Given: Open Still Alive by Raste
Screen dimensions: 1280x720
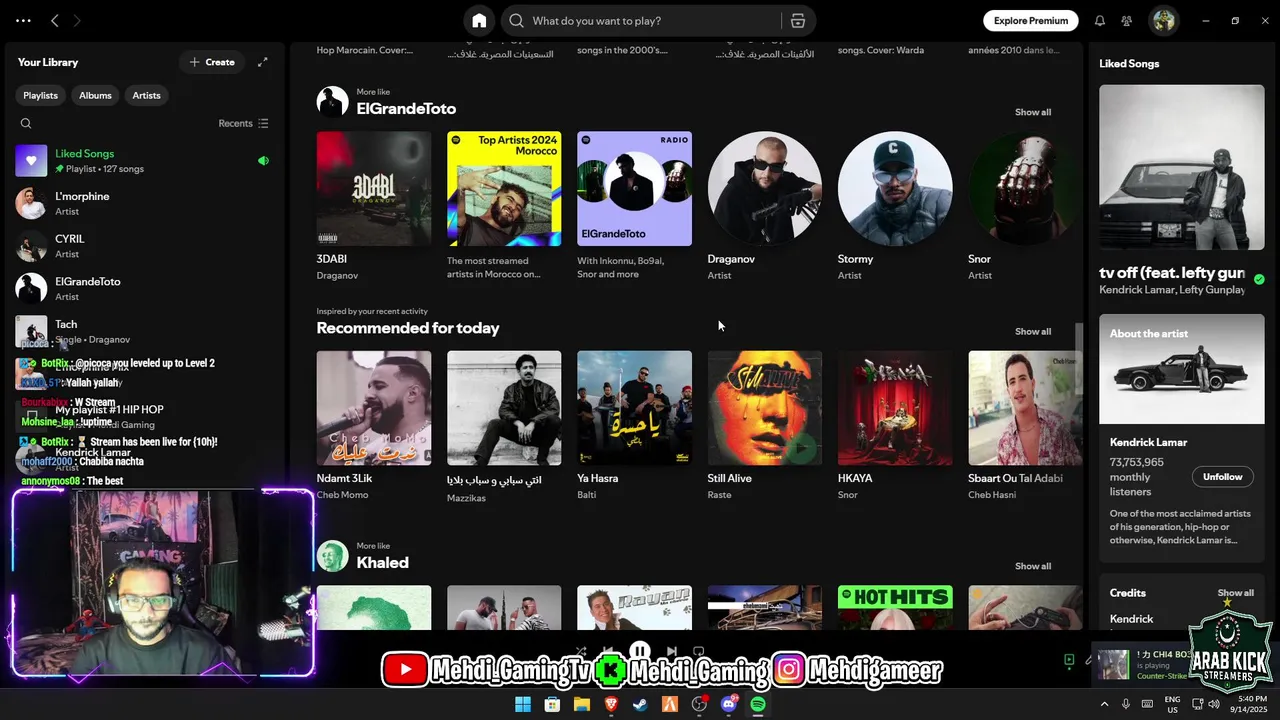Looking at the screenshot, I should click(x=765, y=427).
